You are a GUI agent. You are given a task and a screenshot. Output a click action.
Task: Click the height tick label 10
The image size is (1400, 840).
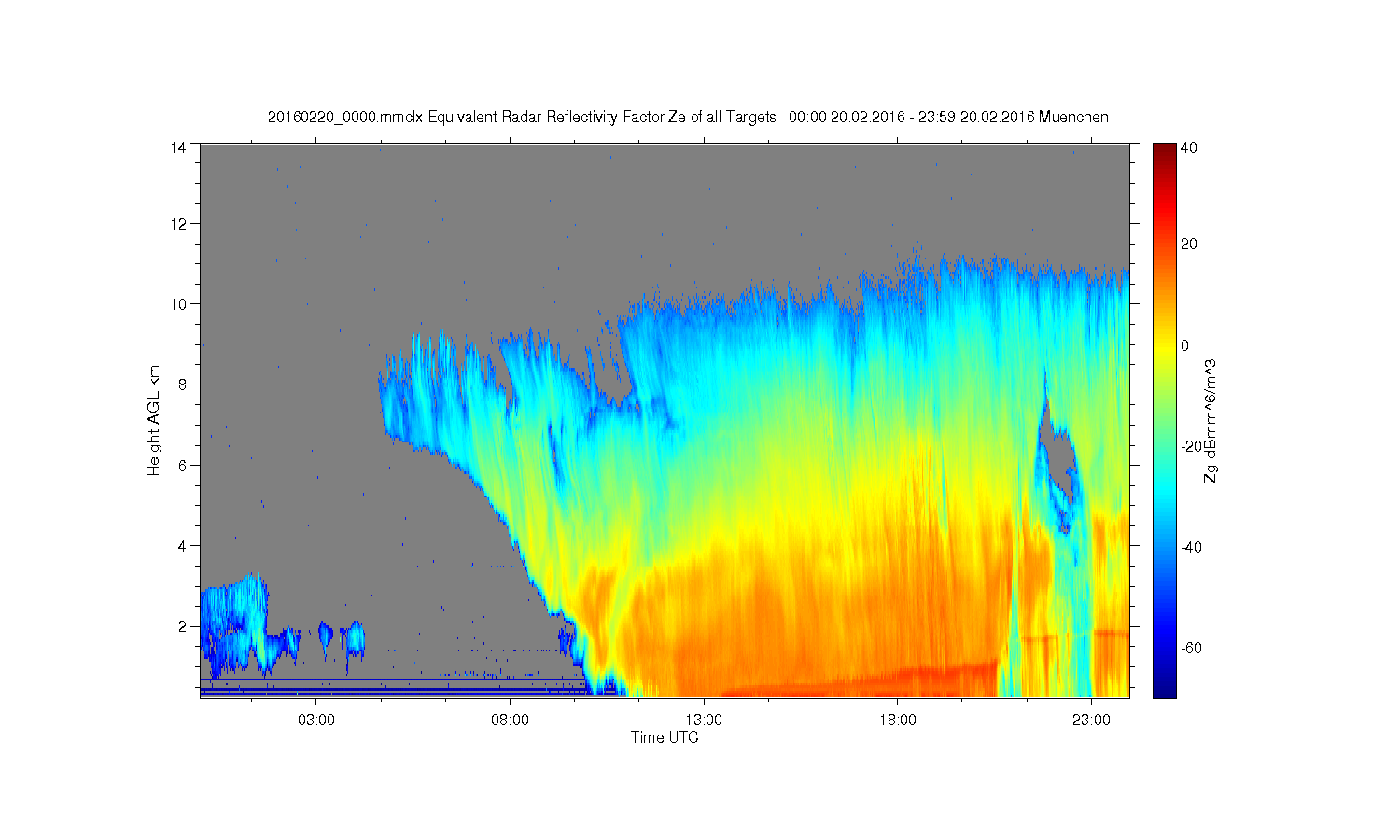pos(178,304)
